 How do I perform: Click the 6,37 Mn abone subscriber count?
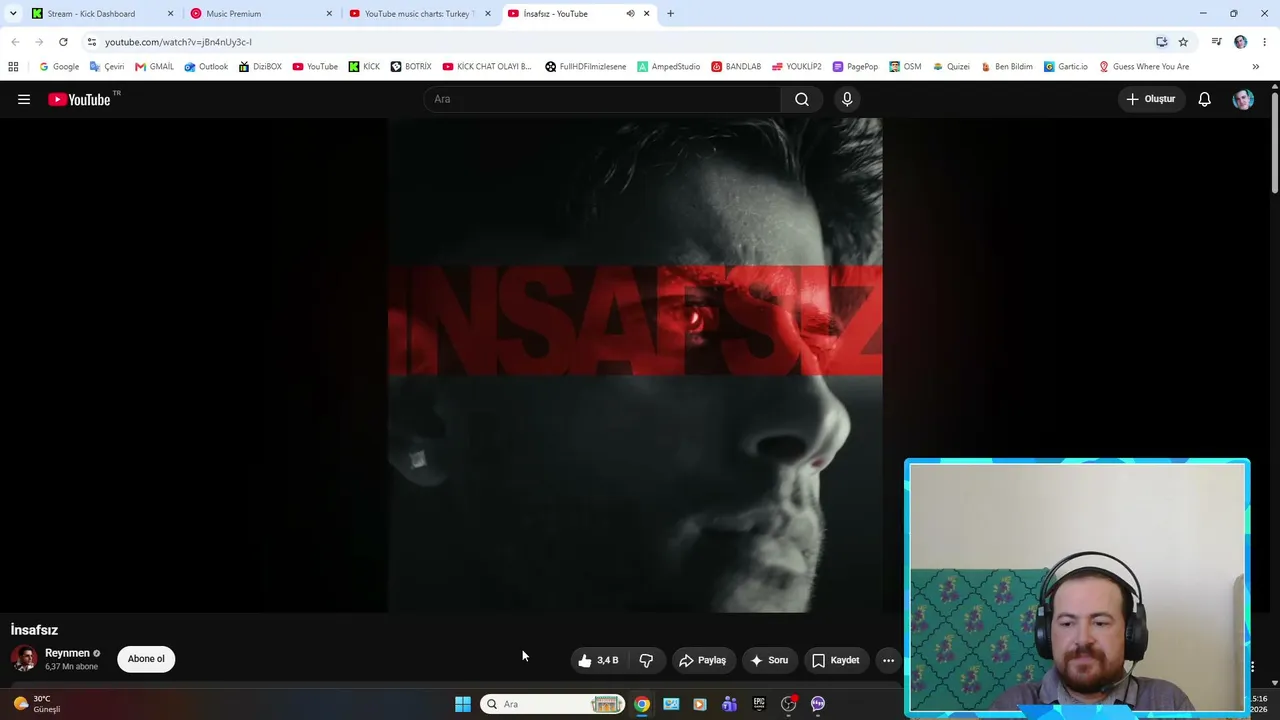[x=72, y=667]
